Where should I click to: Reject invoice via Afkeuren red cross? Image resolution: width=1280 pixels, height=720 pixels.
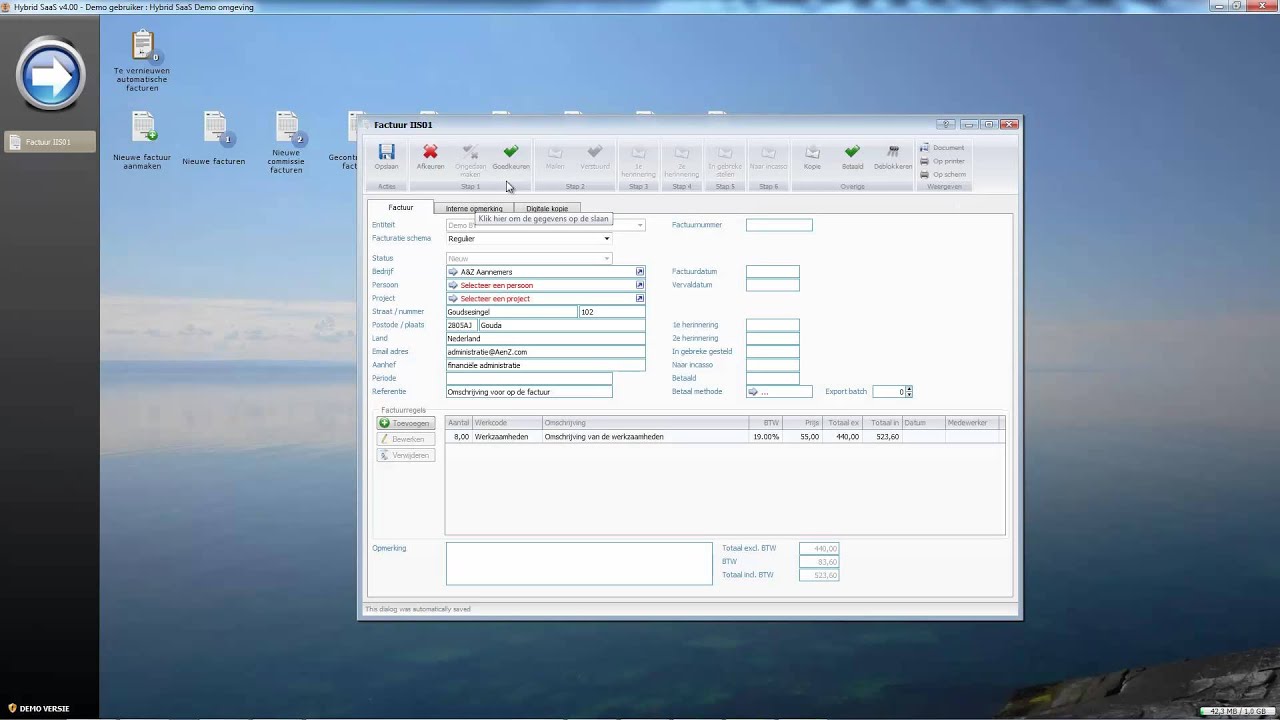point(430,157)
